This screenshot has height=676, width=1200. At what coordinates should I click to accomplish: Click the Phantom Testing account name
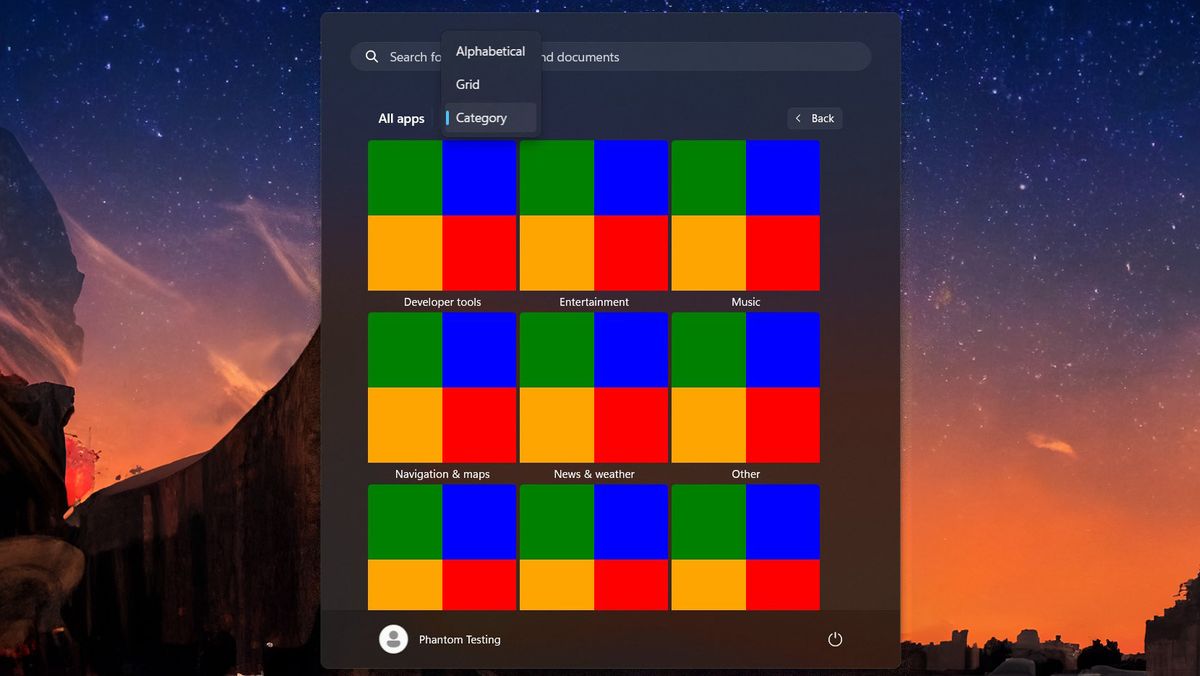click(x=460, y=639)
